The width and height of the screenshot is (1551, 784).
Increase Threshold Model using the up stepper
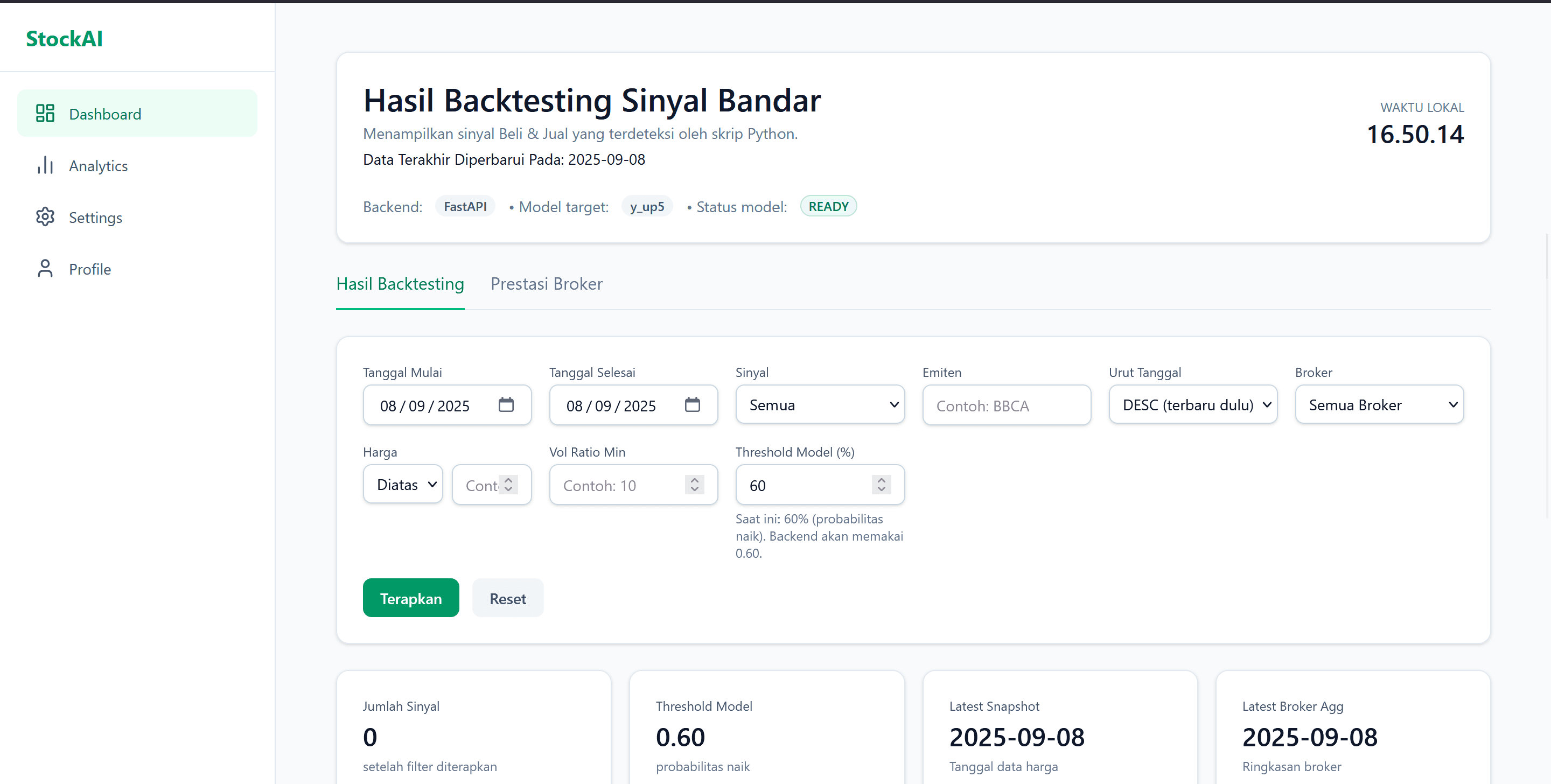881,479
